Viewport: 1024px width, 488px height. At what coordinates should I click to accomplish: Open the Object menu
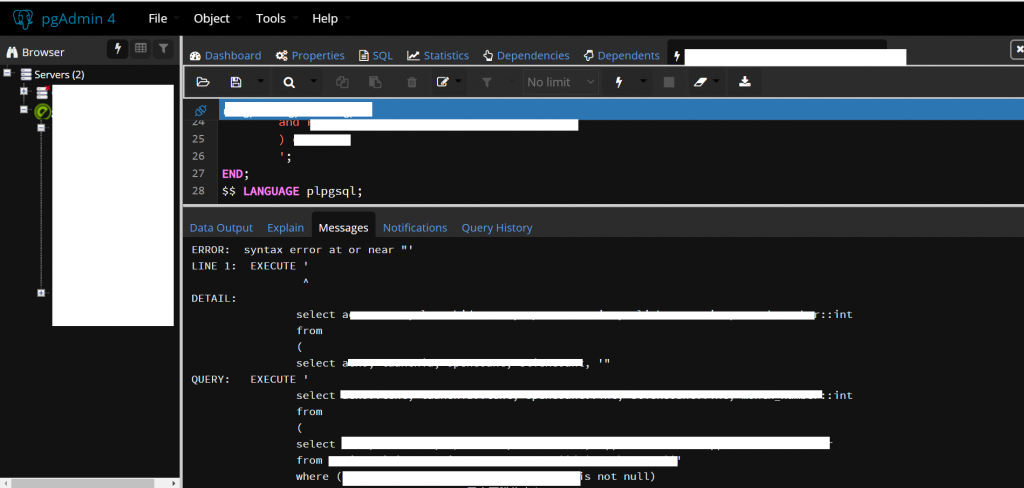[x=212, y=18]
